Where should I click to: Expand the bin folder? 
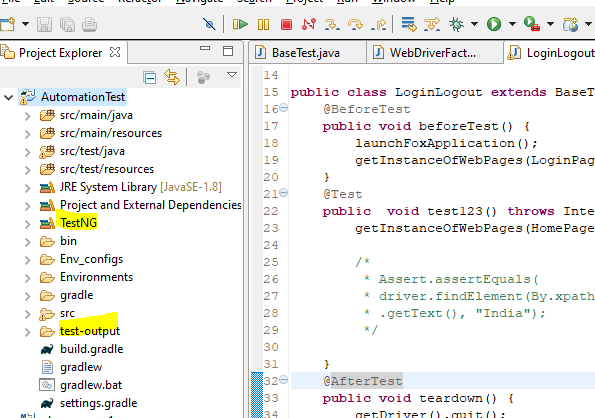[27, 242]
